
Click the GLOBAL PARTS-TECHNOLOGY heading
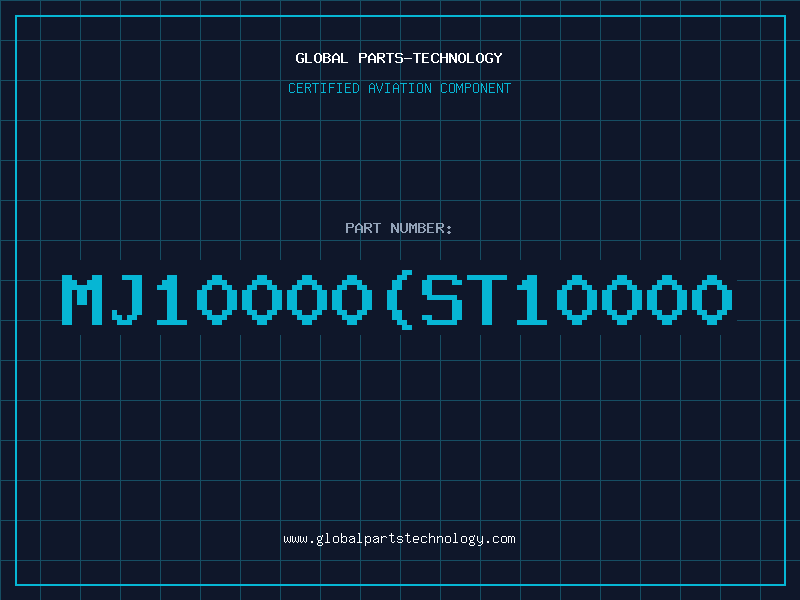(x=399, y=58)
